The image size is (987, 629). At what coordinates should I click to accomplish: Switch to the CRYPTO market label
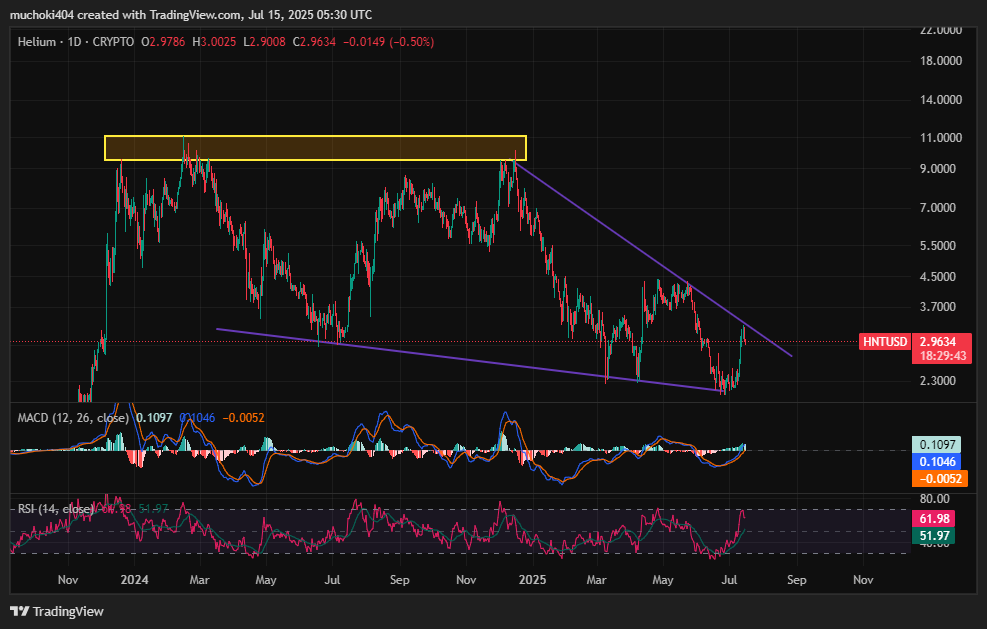[x=112, y=42]
